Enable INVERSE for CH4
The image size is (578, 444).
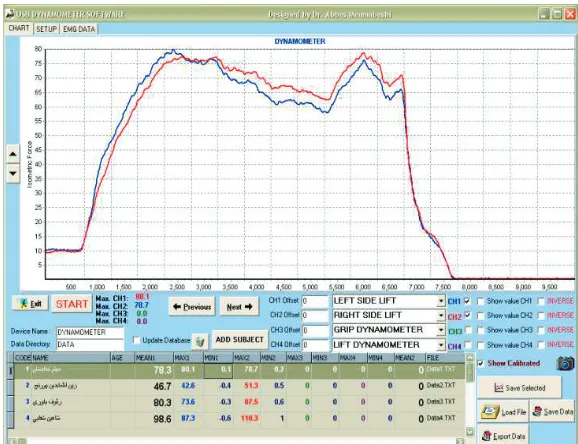[x=541, y=345]
